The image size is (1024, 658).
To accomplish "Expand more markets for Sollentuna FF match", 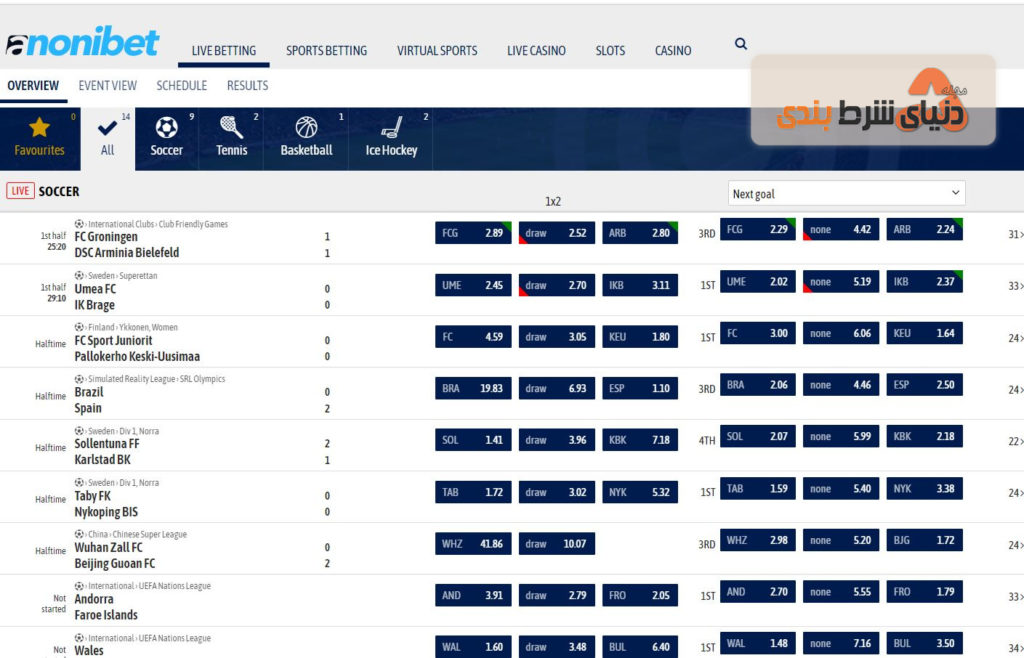I will pyautogui.click(x=1016, y=441).
